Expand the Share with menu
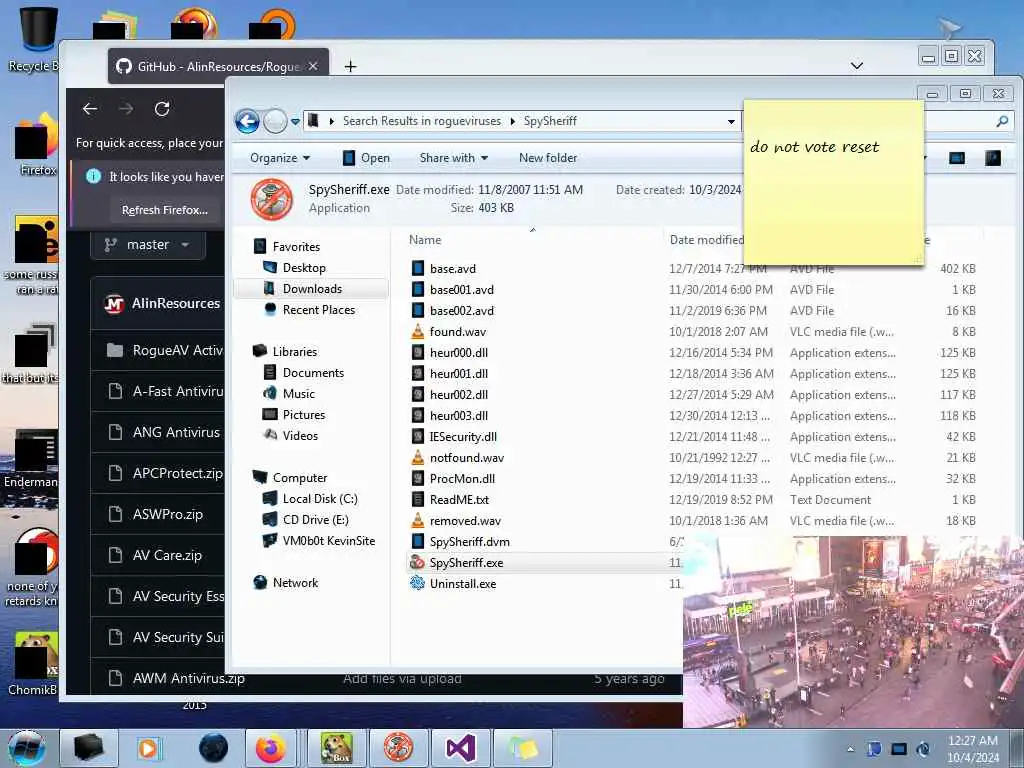Image resolution: width=1024 pixels, height=768 pixels. [454, 158]
